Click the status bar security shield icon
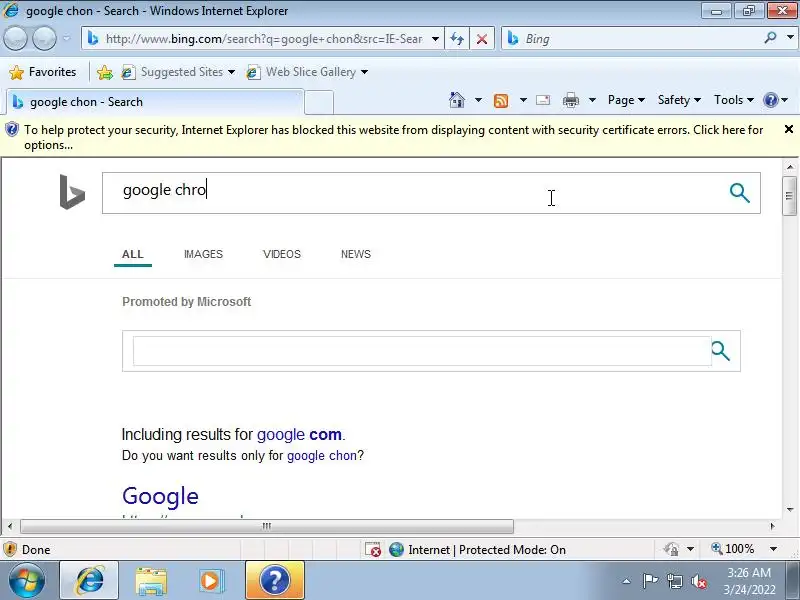The image size is (800, 600). (x=10, y=549)
